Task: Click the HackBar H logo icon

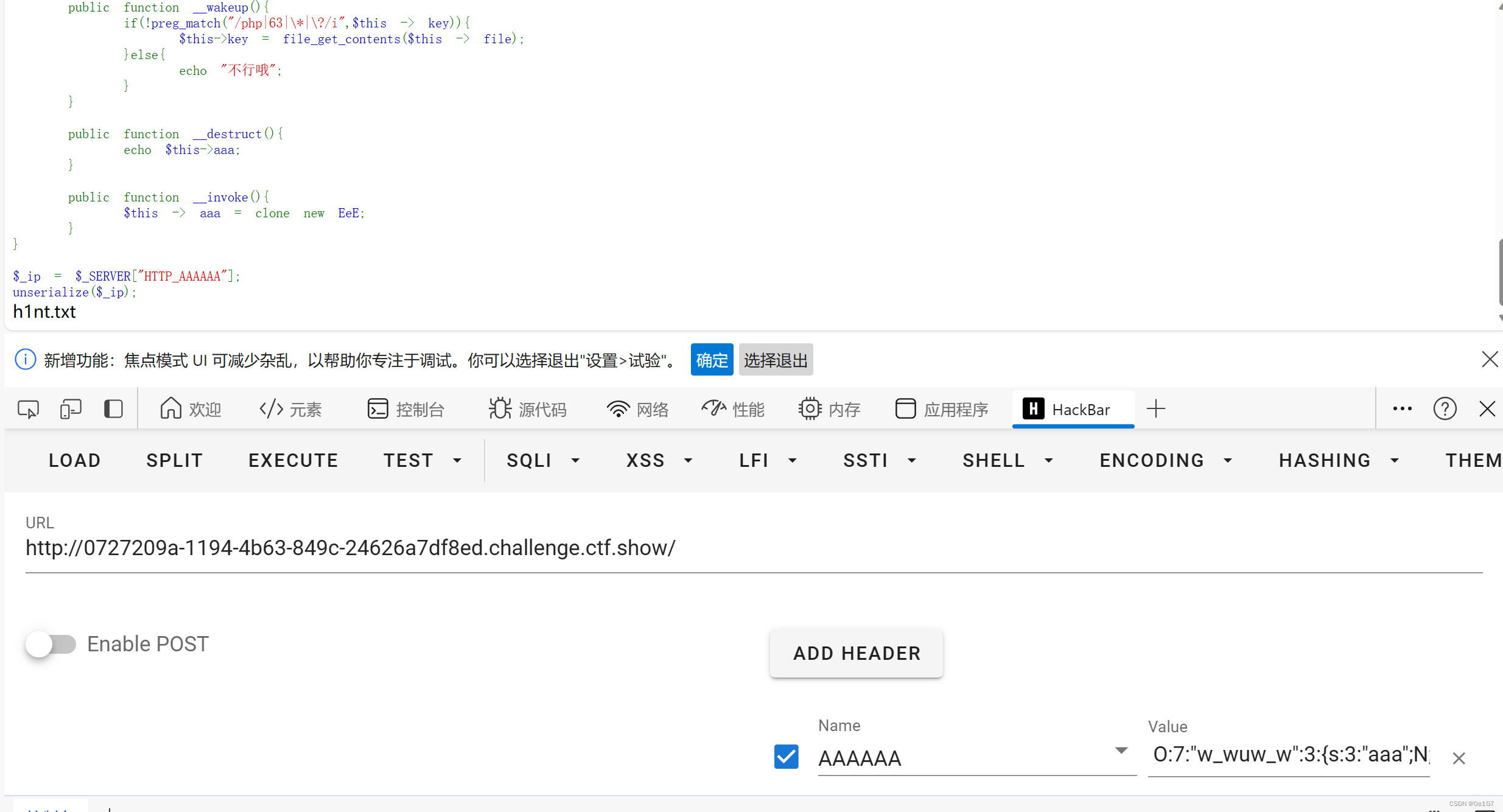Action: pos(1034,408)
